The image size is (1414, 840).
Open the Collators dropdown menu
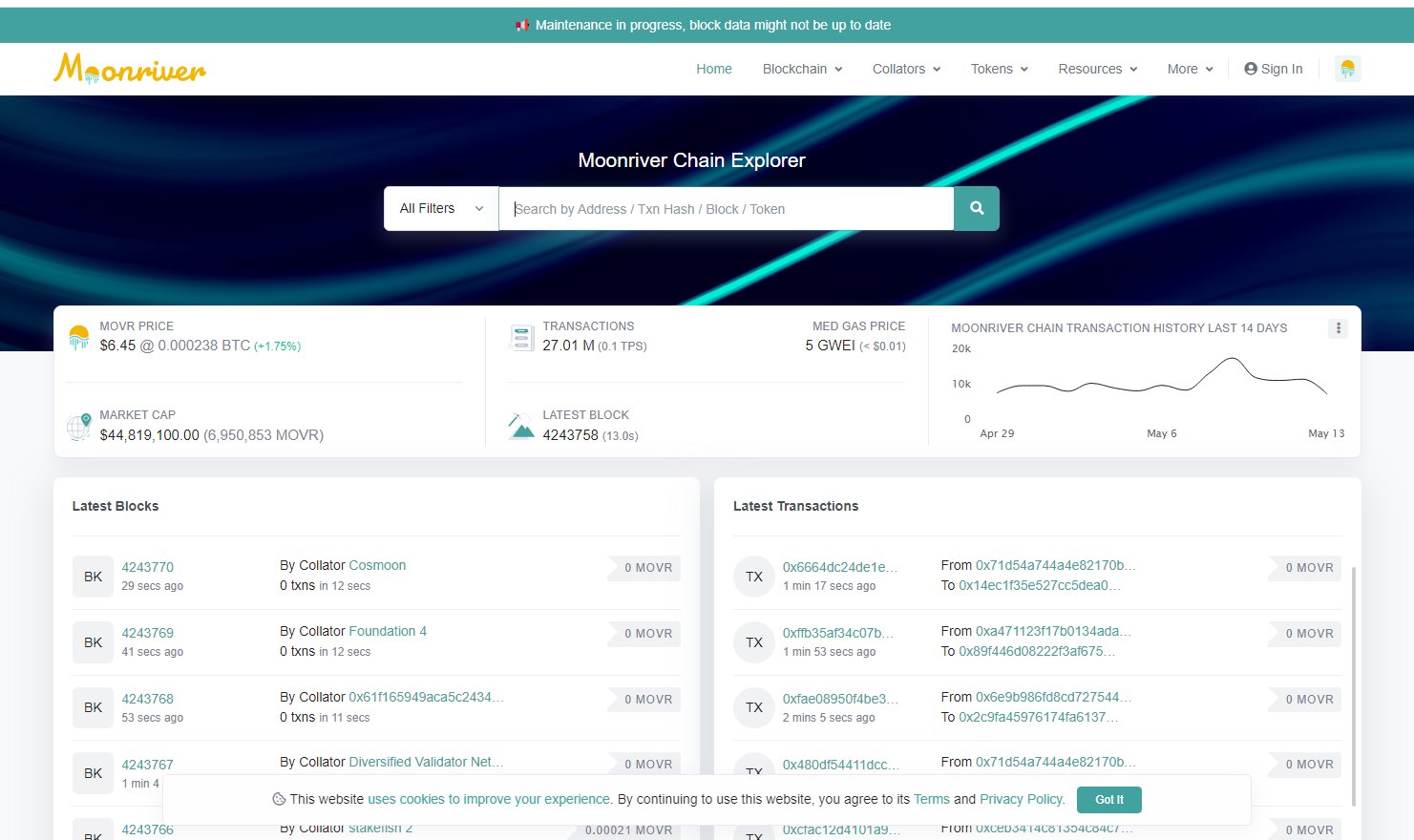(x=906, y=69)
